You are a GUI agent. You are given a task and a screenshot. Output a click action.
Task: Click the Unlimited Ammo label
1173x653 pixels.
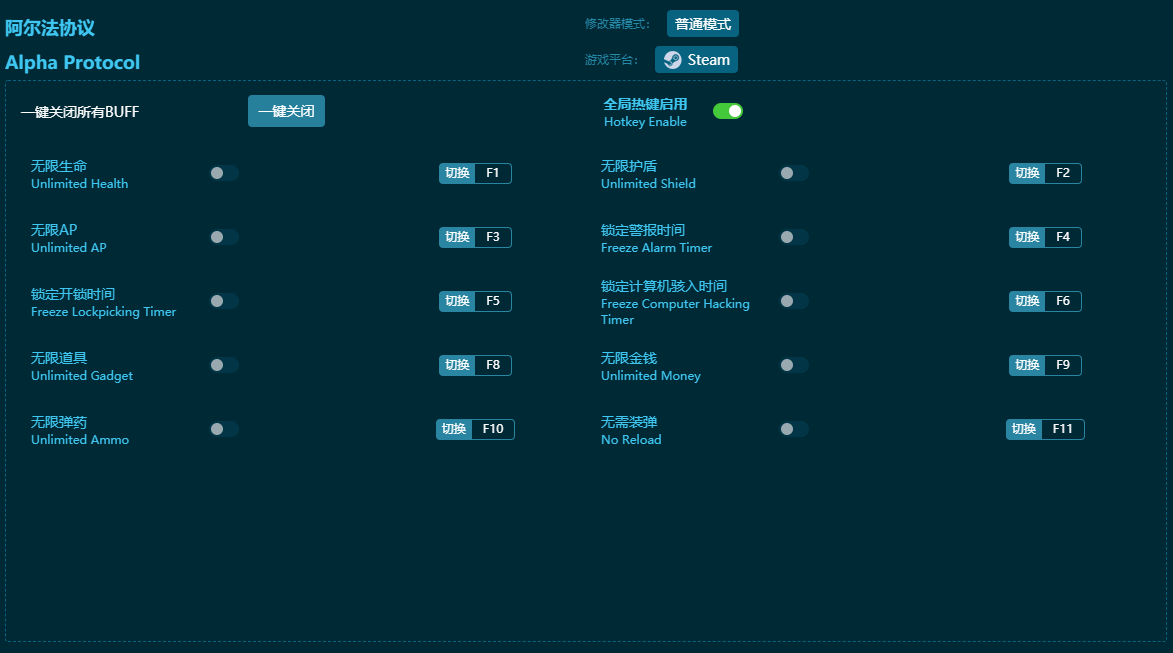pyautogui.click(x=80, y=440)
